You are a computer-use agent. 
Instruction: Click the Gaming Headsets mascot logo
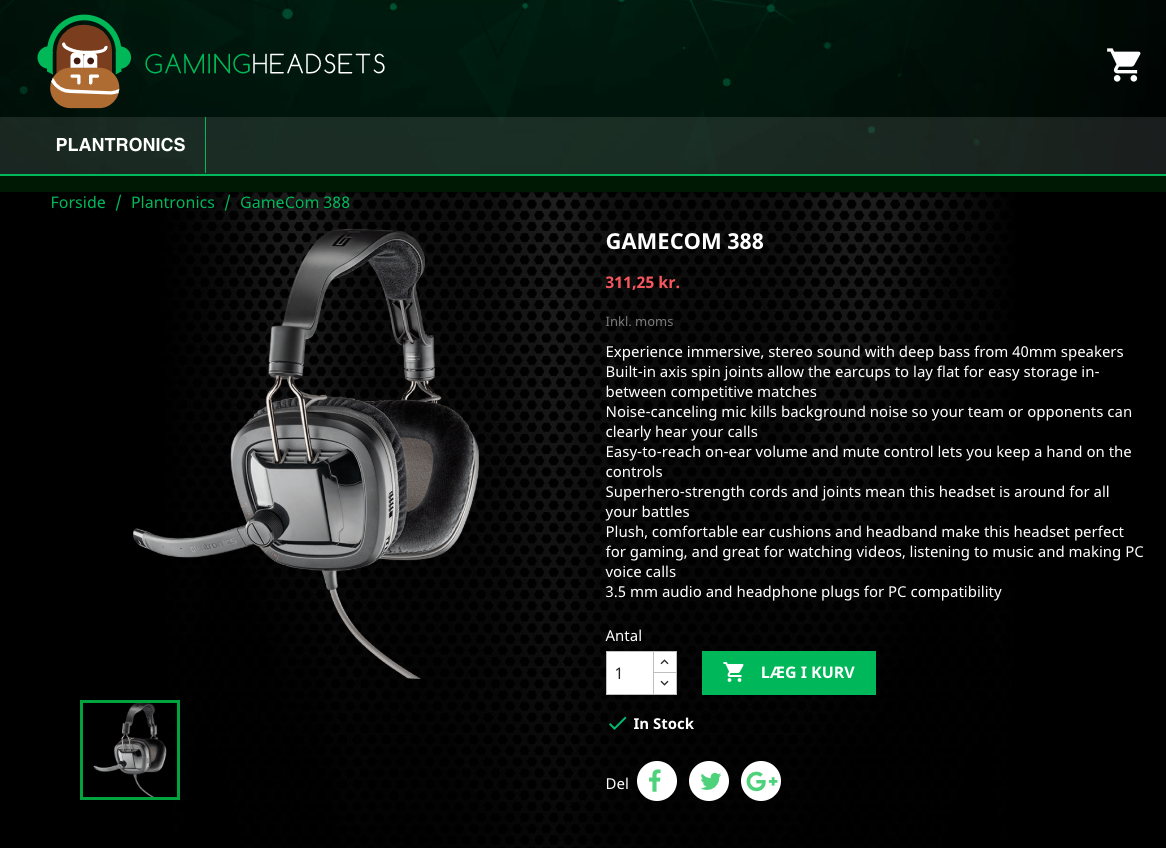(x=84, y=62)
